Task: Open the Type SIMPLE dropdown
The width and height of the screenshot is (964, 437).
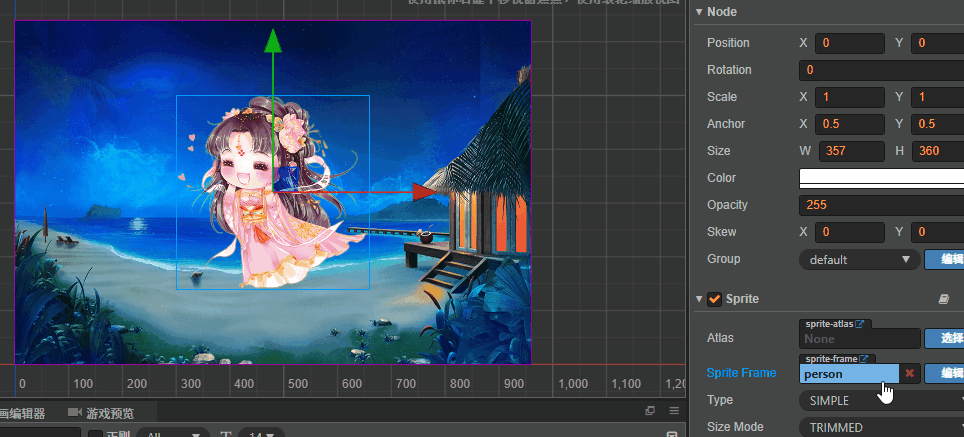Action: click(882, 401)
